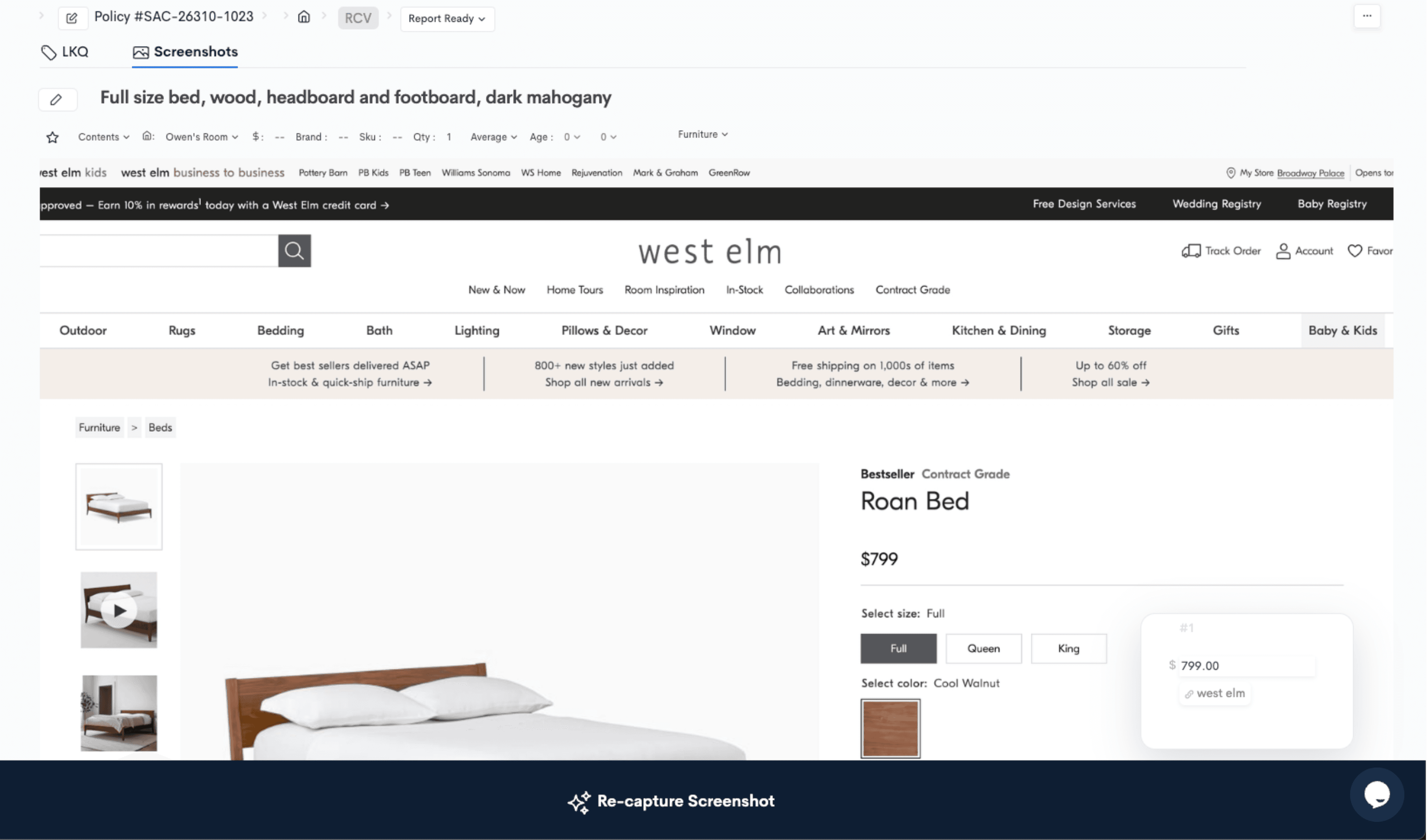Image resolution: width=1427 pixels, height=840 pixels.
Task: Expand the Contents dropdown
Action: 102,137
